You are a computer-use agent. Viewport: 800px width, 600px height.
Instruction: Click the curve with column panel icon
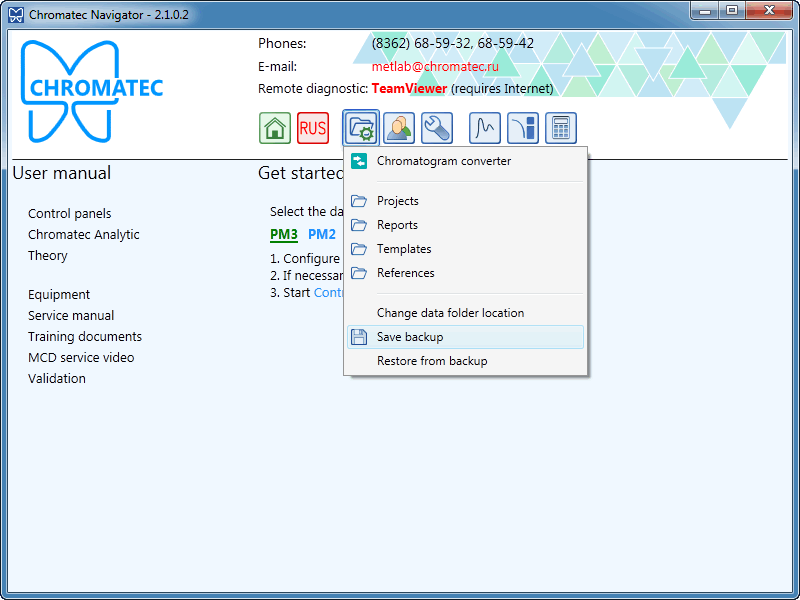pos(523,128)
